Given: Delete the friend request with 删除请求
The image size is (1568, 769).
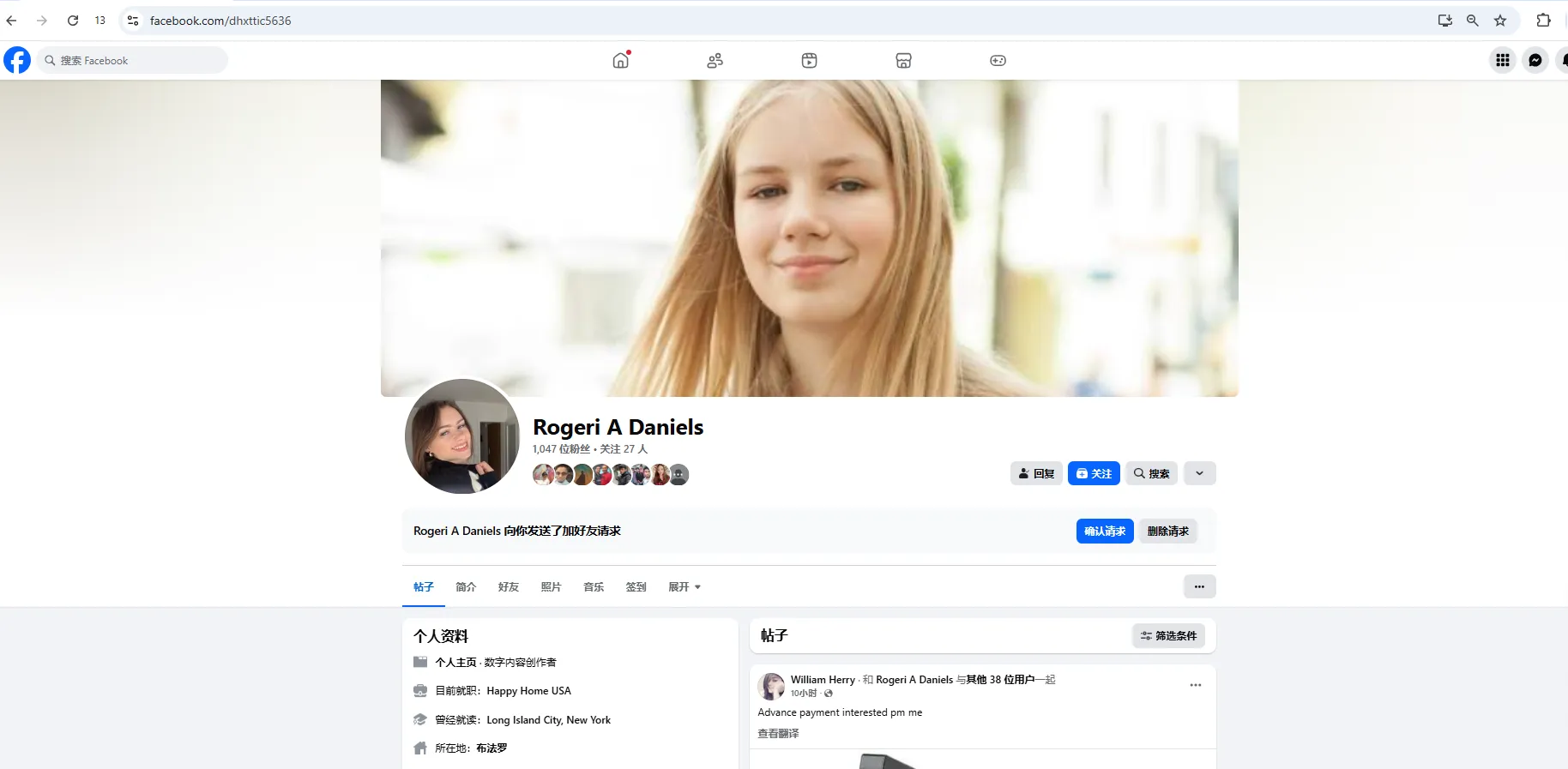Looking at the screenshot, I should pos(1168,532).
